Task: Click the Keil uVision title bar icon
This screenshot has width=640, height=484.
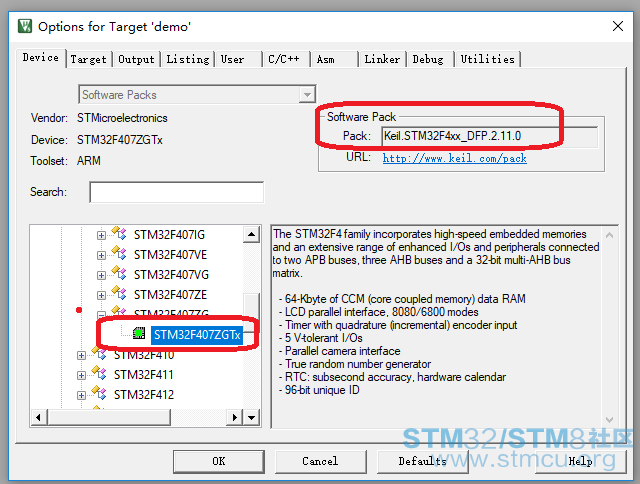Action: pos(25,26)
